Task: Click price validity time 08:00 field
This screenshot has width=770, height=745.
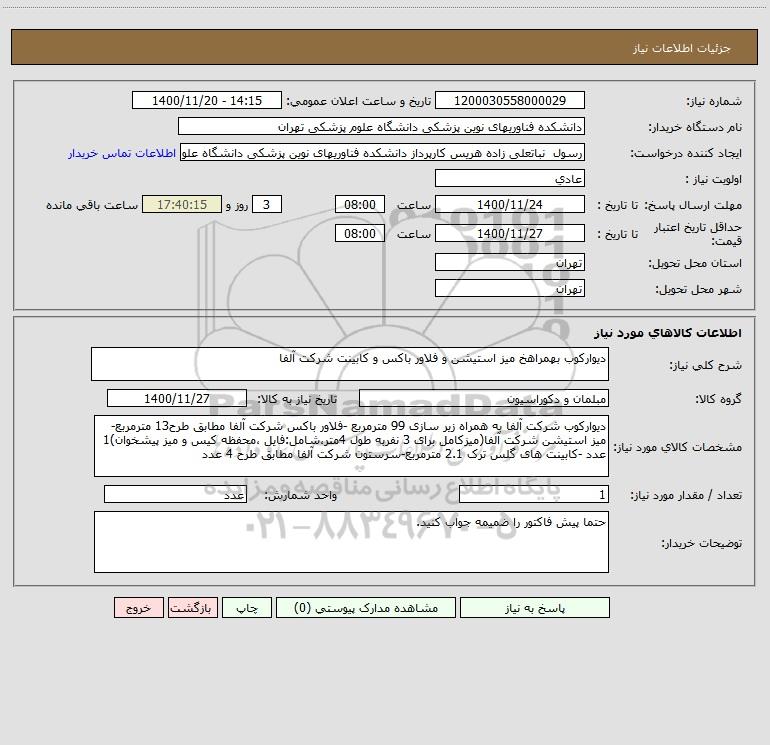Action: click(x=359, y=233)
